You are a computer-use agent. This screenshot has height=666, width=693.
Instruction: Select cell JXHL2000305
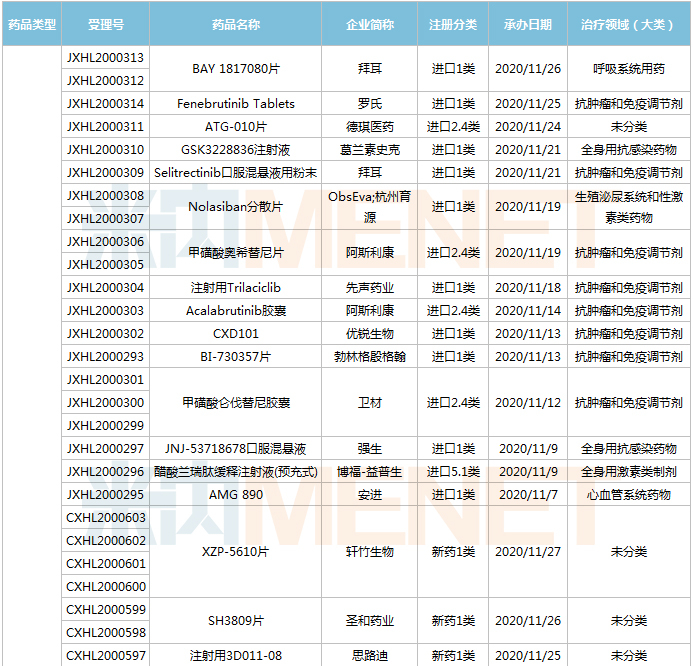point(105,264)
